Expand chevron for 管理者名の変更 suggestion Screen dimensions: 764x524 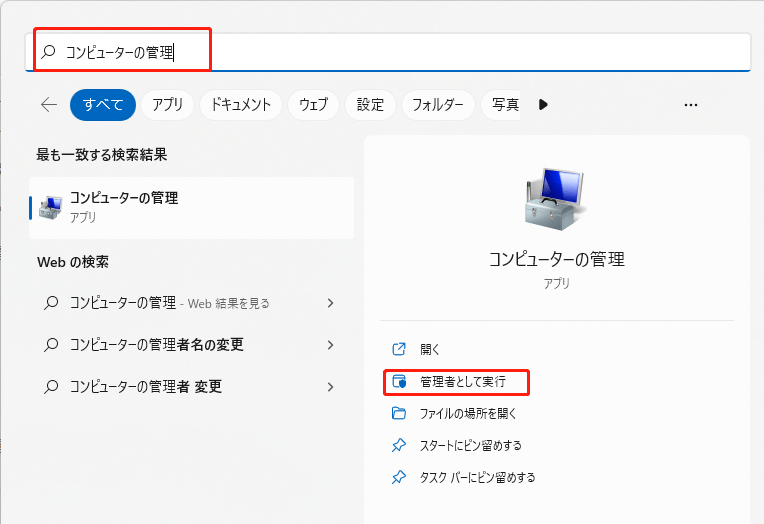point(330,345)
